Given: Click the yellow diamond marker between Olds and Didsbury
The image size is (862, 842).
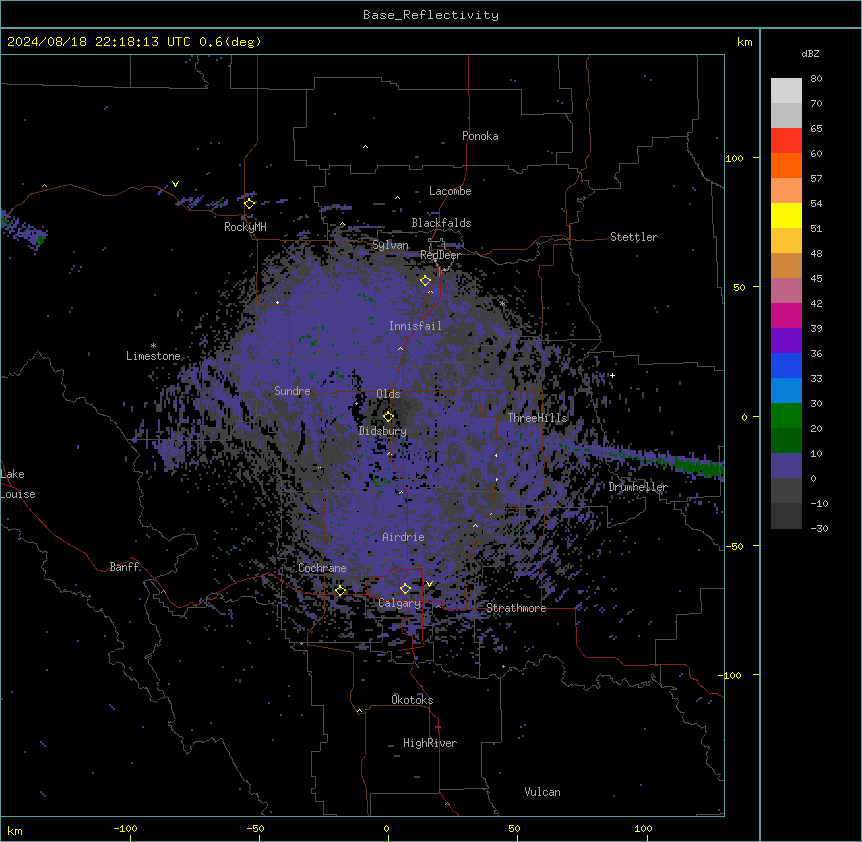Looking at the screenshot, I should (x=388, y=416).
